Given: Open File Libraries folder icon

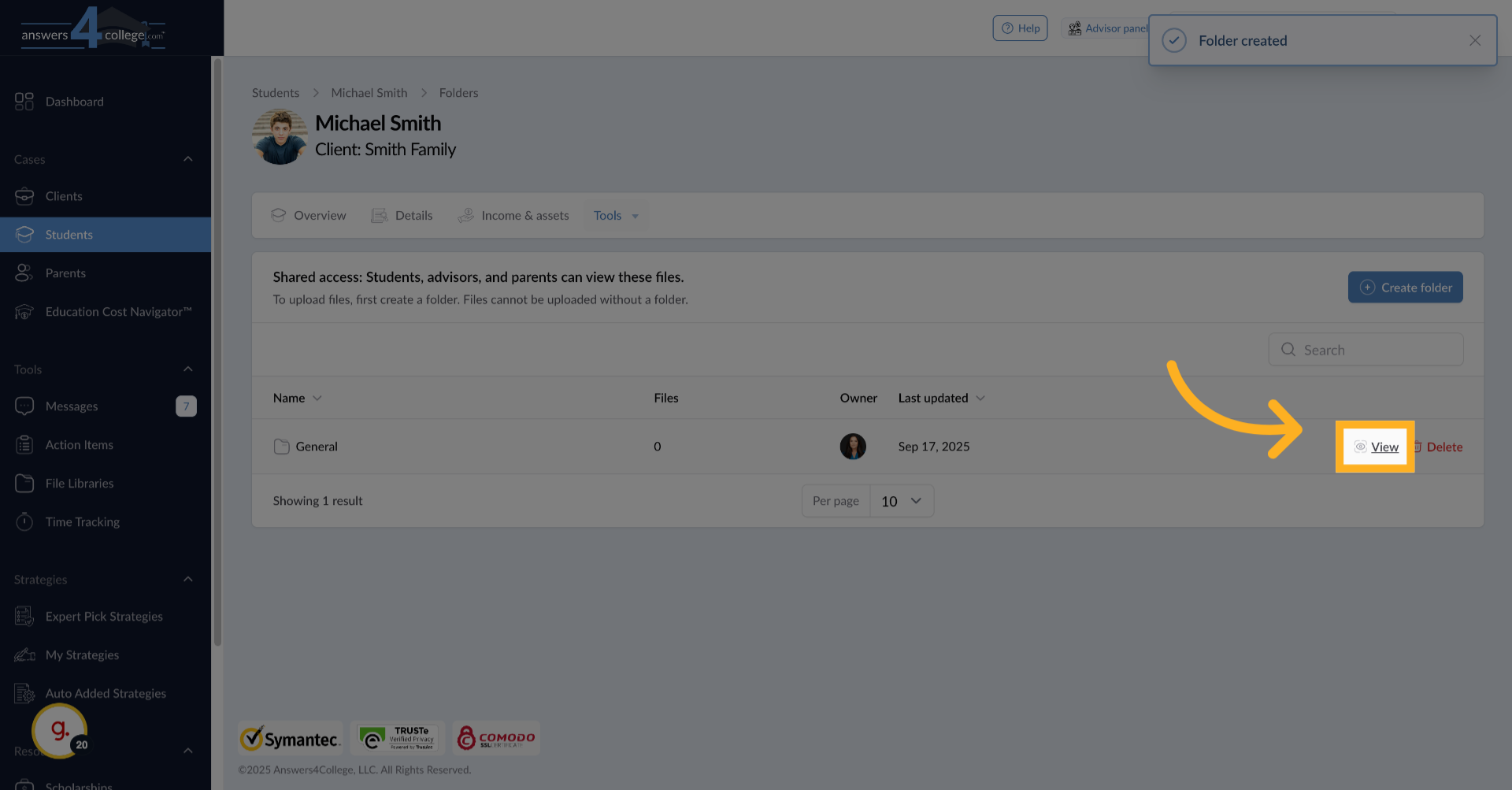Looking at the screenshot, I should tap(24, 484).
